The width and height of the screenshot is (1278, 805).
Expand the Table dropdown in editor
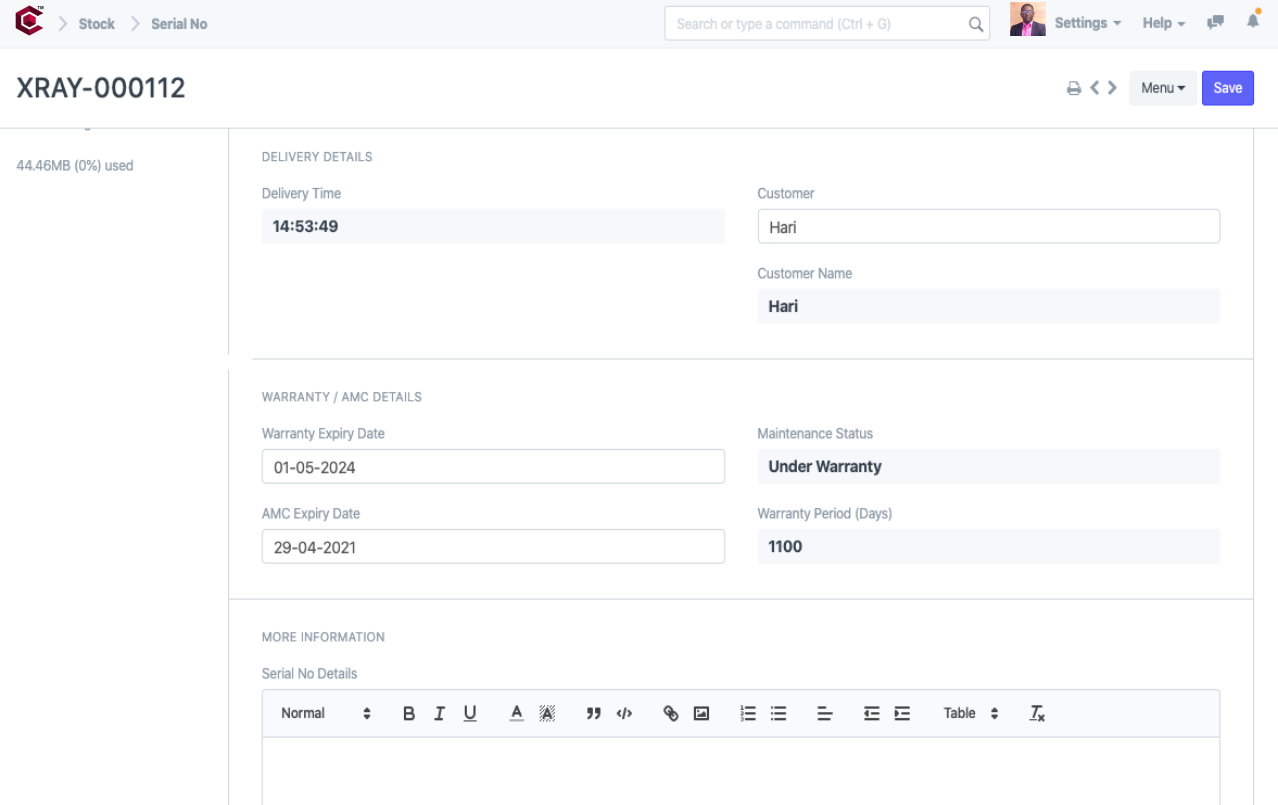pyautogui.click(x=970, y=713)
